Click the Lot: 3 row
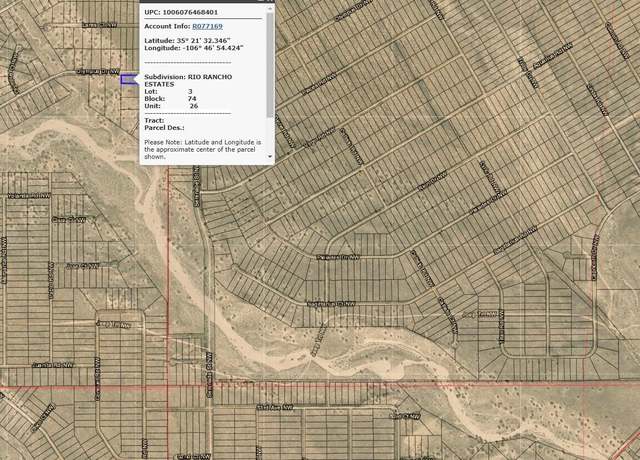Viewport: 640px width, 460px height. coord(168,91)
